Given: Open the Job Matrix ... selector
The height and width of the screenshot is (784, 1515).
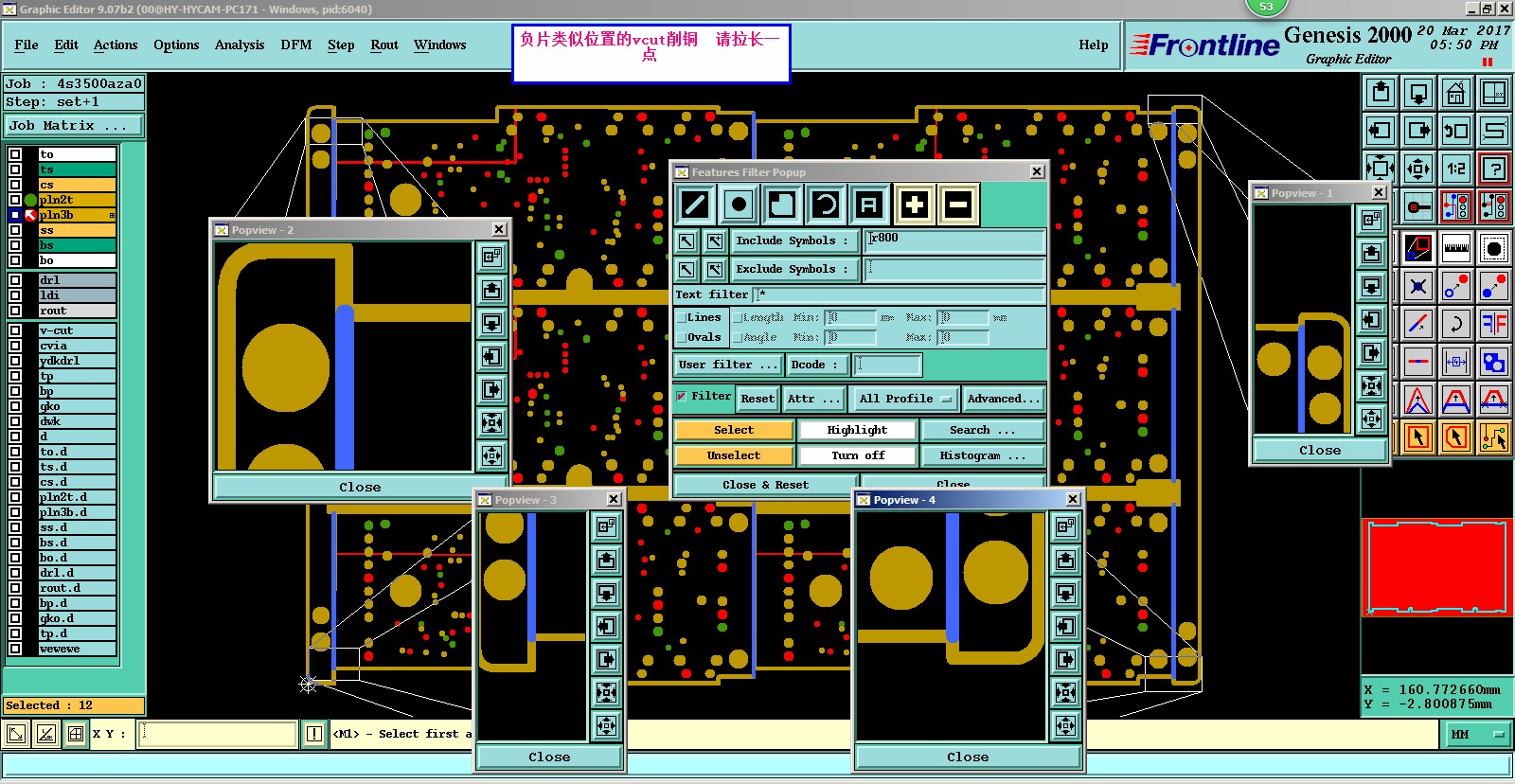Looking at the screenshot, I should pyautogui.click(x=74, y=126).
